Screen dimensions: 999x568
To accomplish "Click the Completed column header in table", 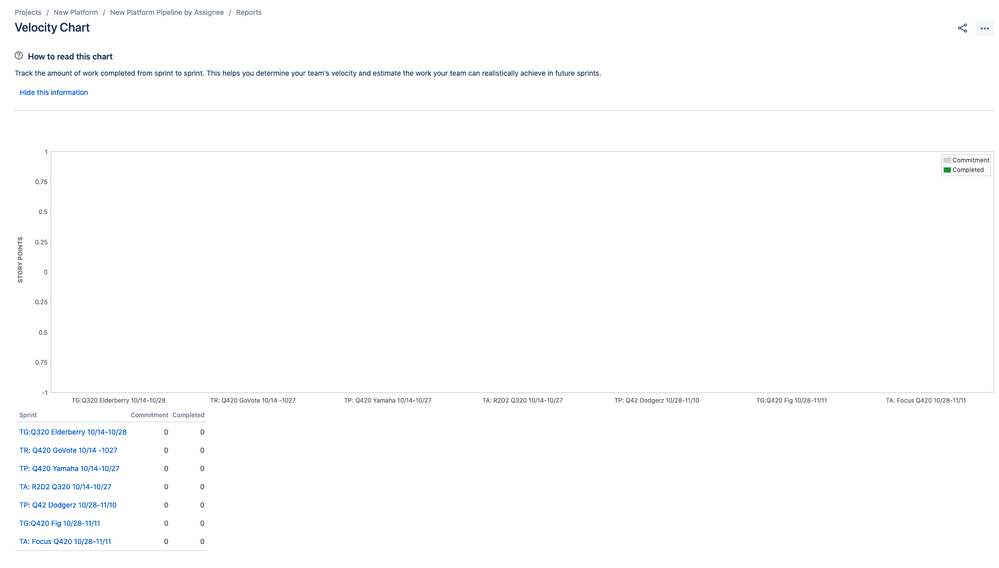I will (x=189, y=415).
